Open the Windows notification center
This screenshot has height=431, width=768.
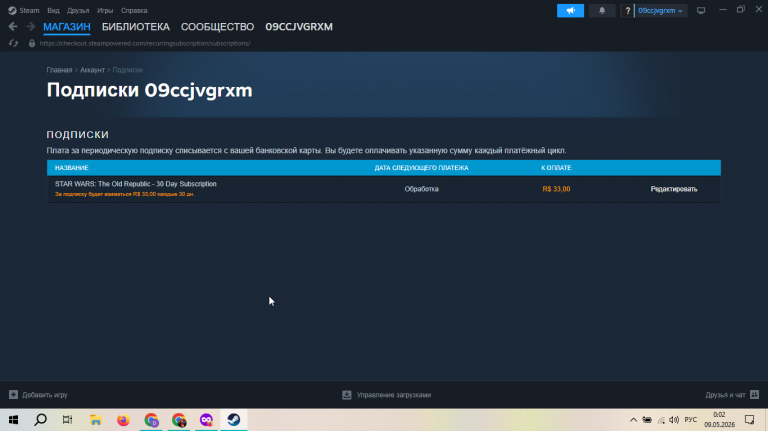(x=749, y=420)
